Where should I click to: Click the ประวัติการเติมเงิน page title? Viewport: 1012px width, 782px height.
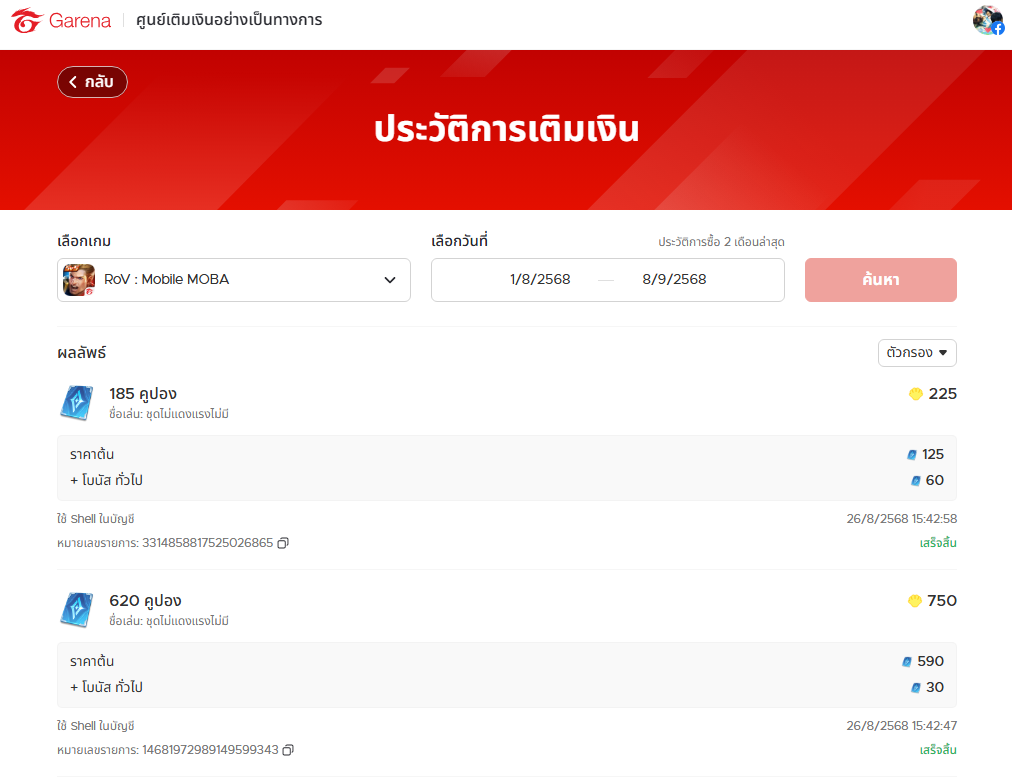[x=507, y=129]
